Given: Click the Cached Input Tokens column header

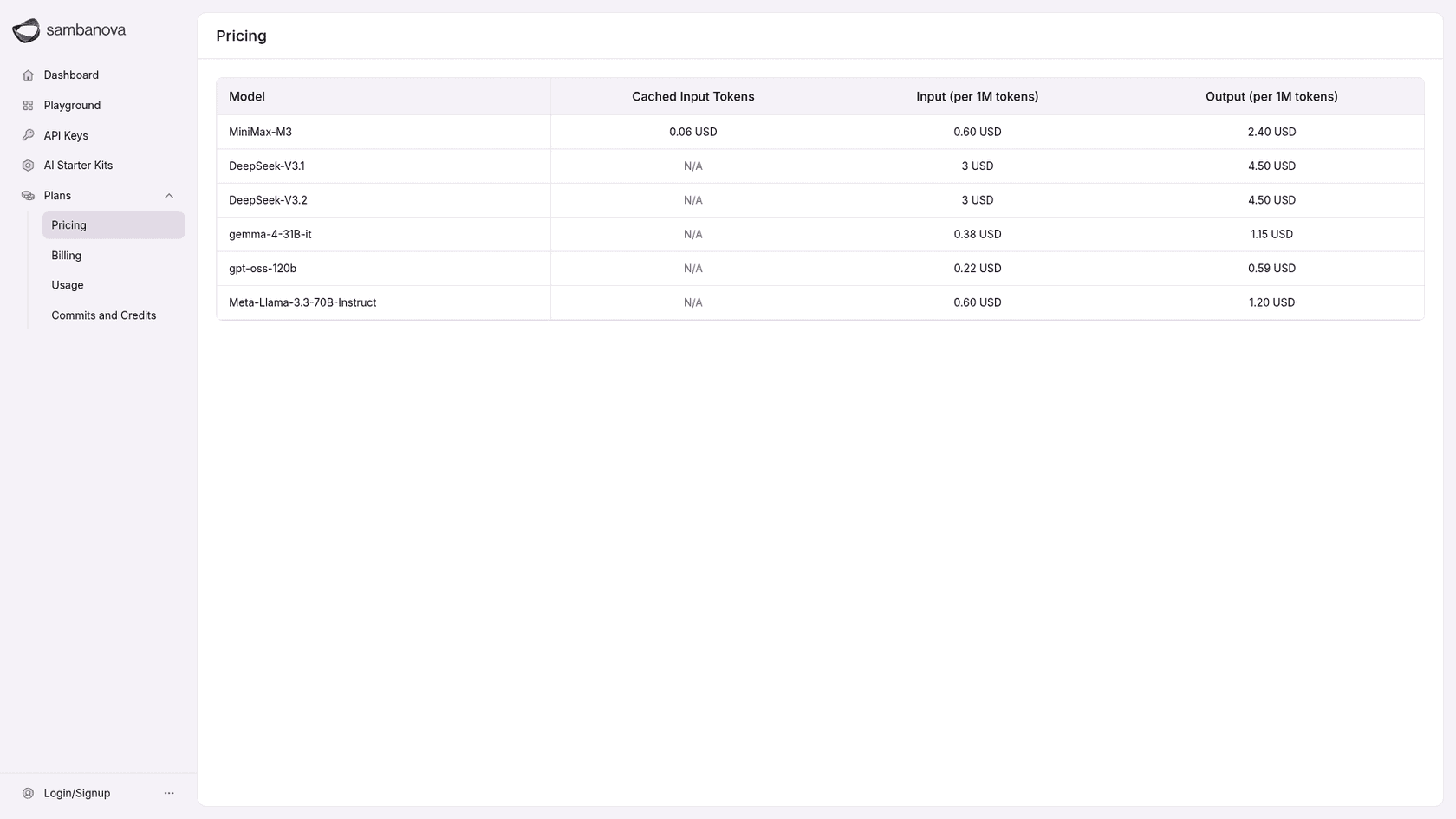Looking at the screenshot, I should 693,97.
